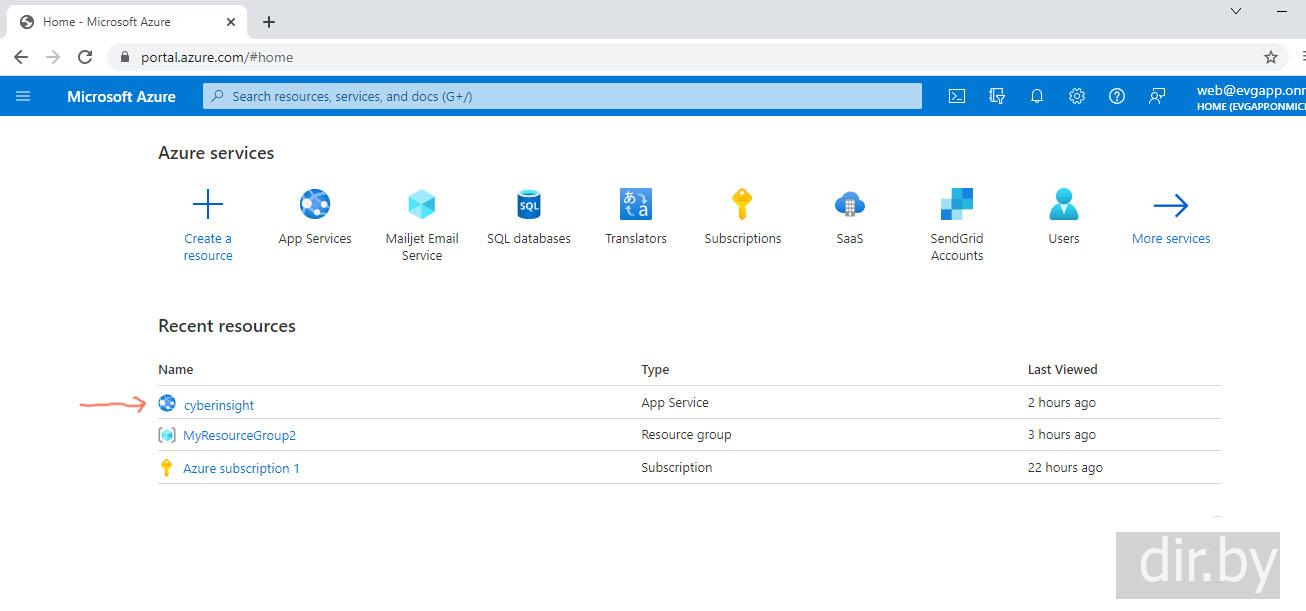Go to SQL databases service
Viewport: 1306px width, 611px height.
coord(529,205)
